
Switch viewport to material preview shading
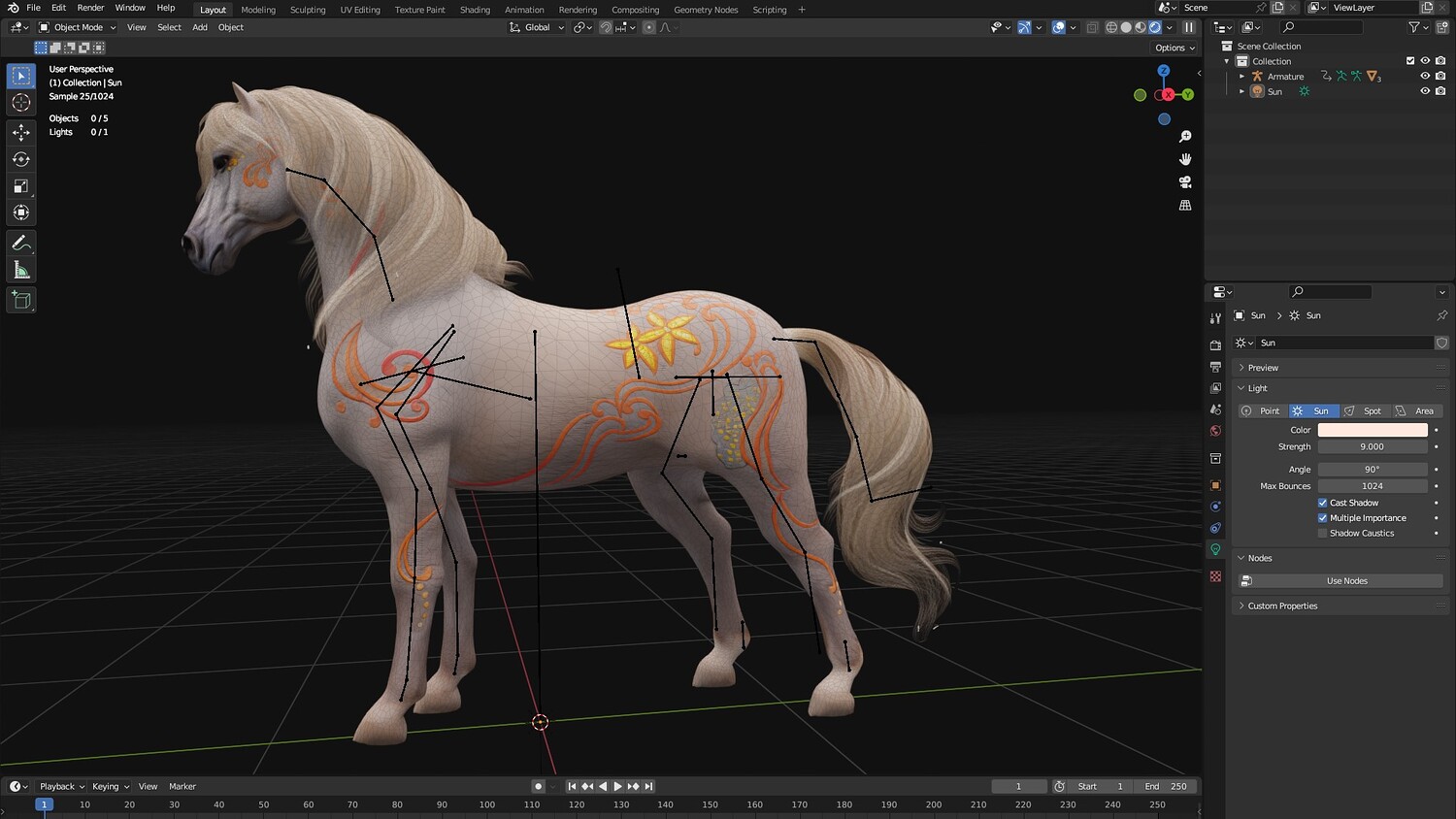click(1141, 27)
